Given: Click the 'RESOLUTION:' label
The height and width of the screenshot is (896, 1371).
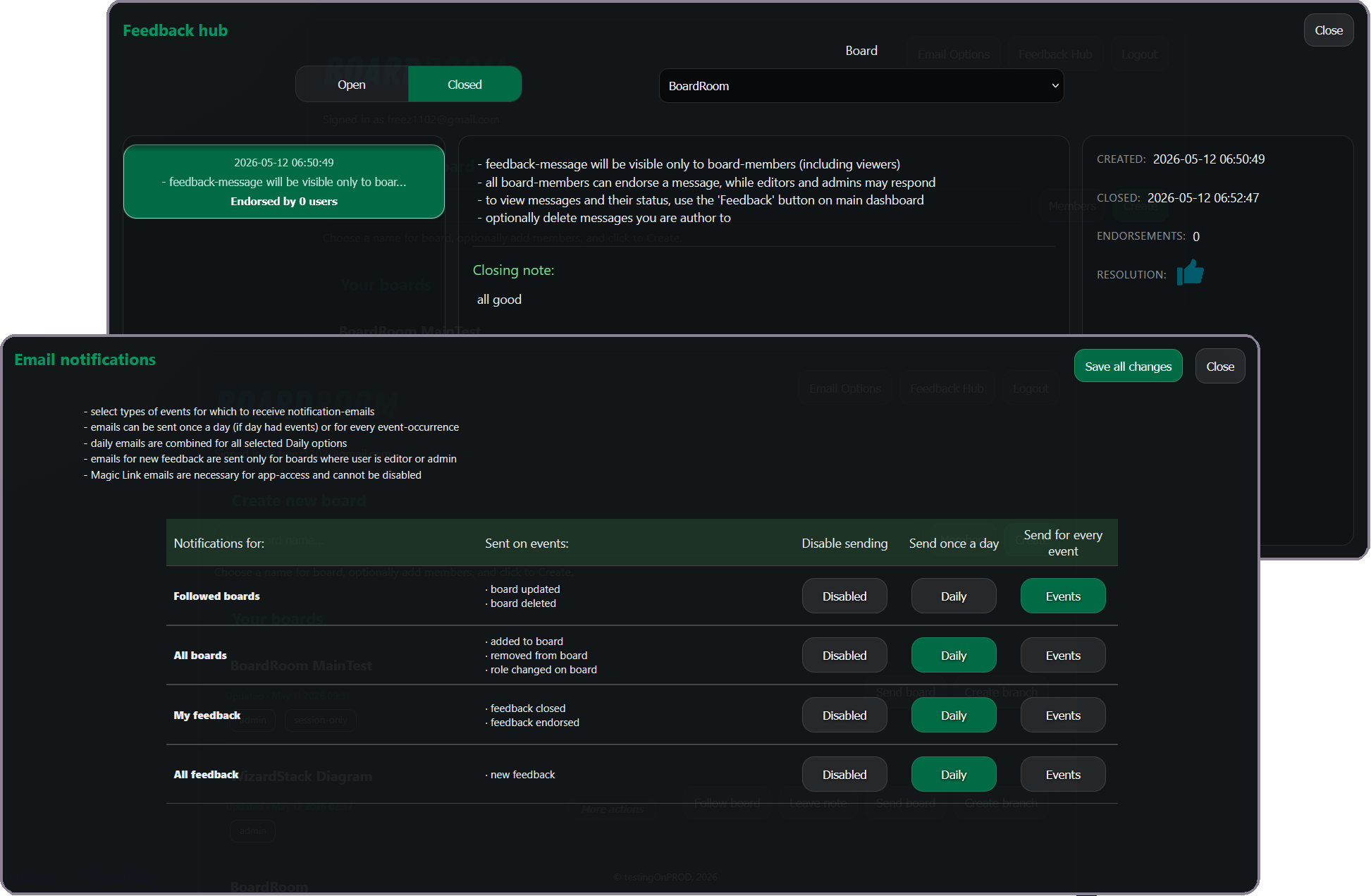Looking at the screenshot, I should pyautogui.click(x=1131, y=275).
